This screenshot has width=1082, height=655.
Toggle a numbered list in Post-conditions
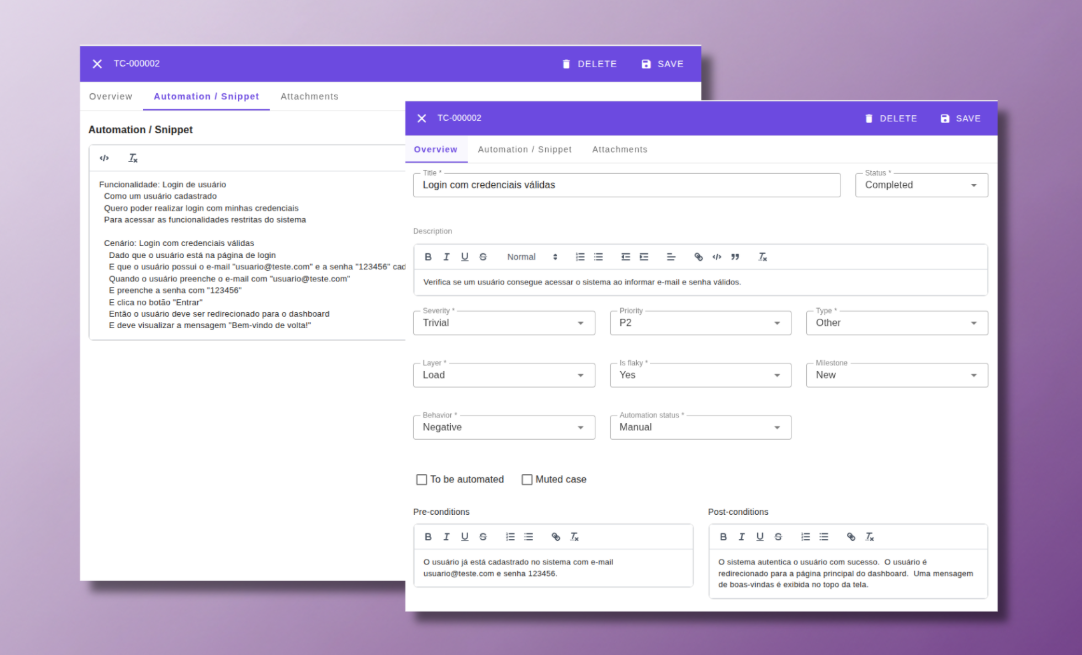(806, 536)
